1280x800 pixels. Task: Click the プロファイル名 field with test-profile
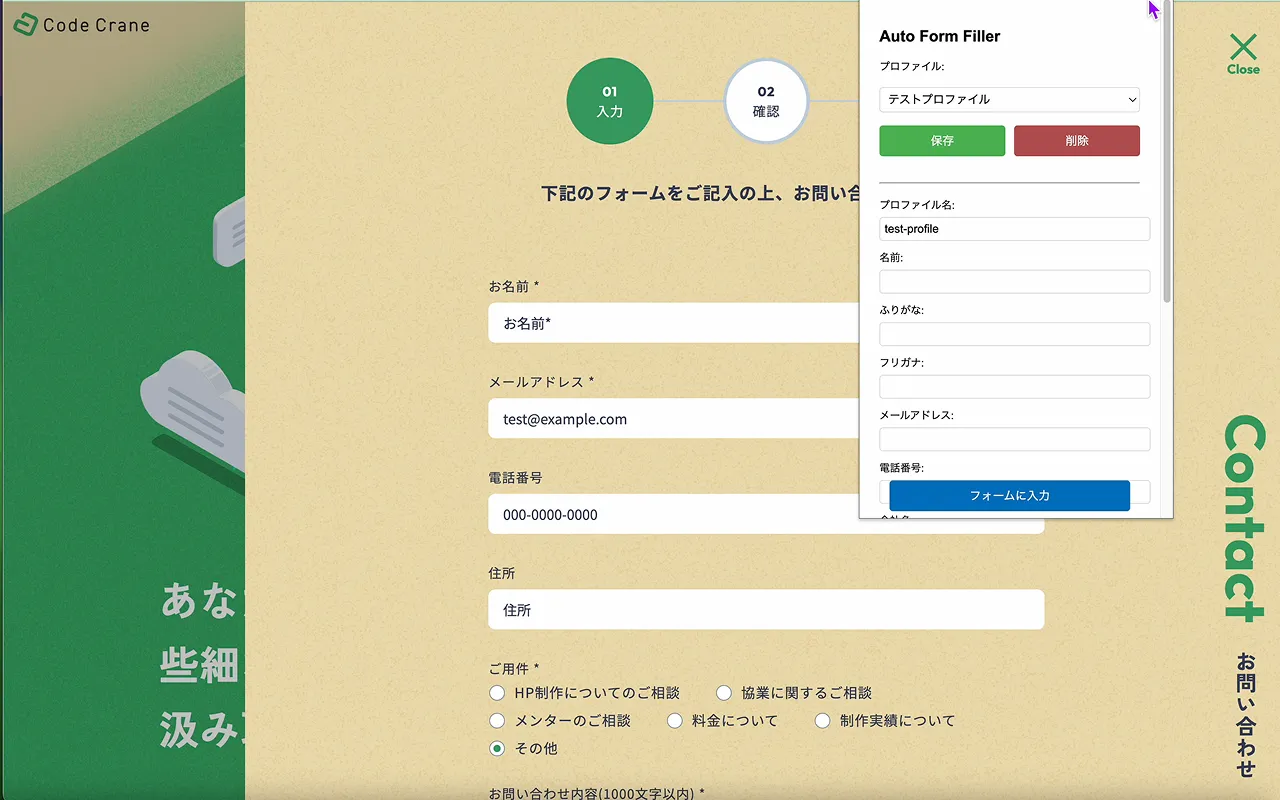click(1014, 229)
